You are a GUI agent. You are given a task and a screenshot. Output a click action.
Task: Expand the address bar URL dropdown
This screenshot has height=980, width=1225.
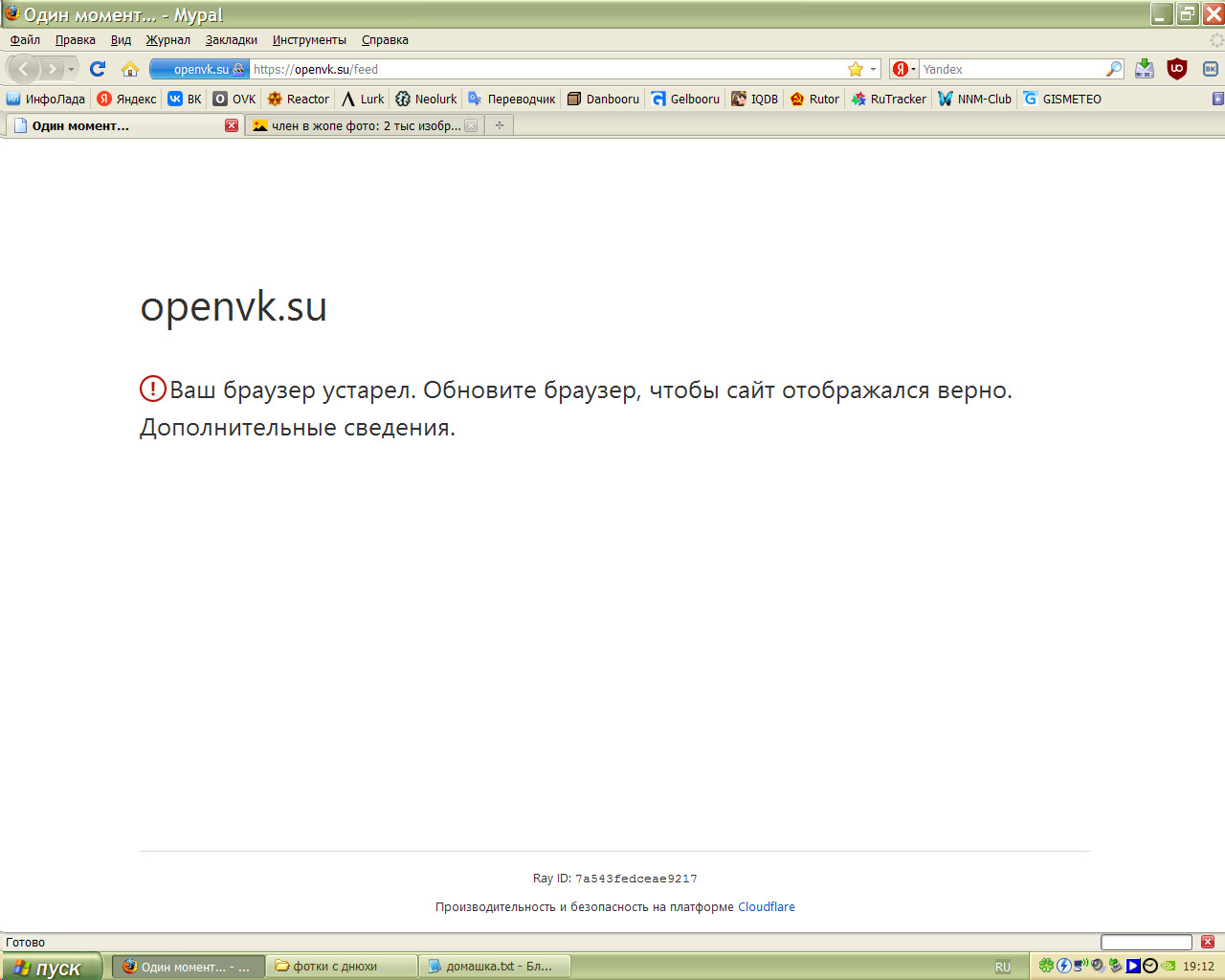(873, 69)
